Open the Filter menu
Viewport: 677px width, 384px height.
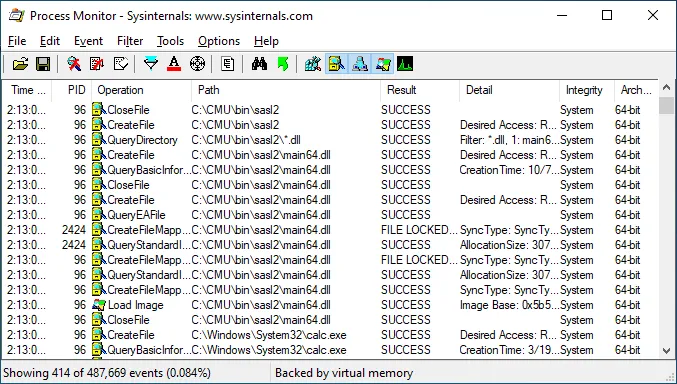[x=130, y=41]
